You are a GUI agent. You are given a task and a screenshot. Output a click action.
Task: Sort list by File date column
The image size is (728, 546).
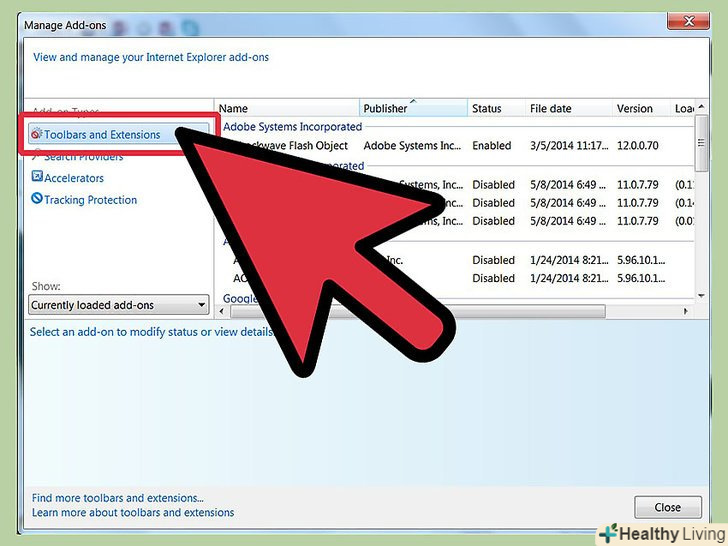tap(569, 109)
